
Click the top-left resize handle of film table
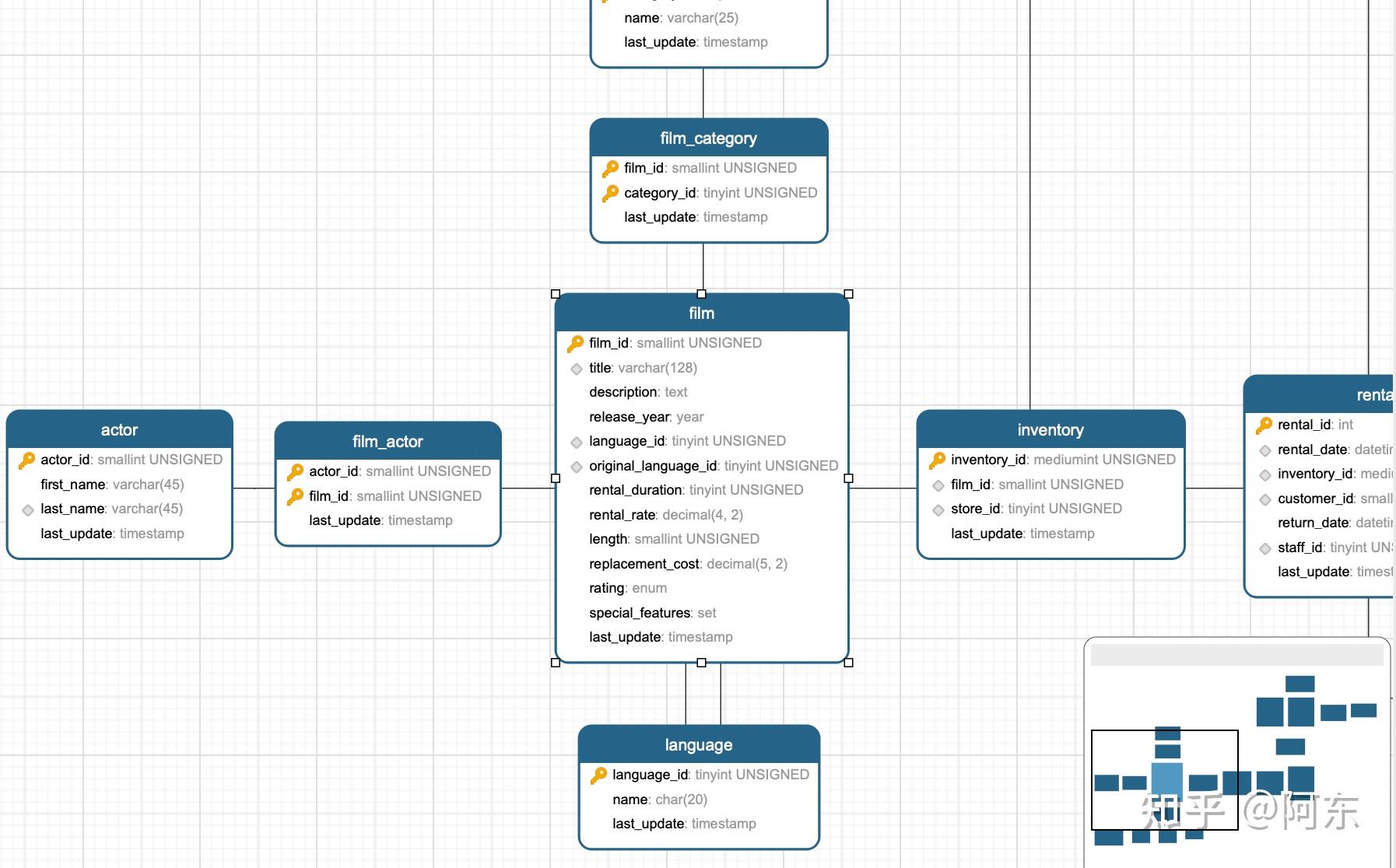556,294
